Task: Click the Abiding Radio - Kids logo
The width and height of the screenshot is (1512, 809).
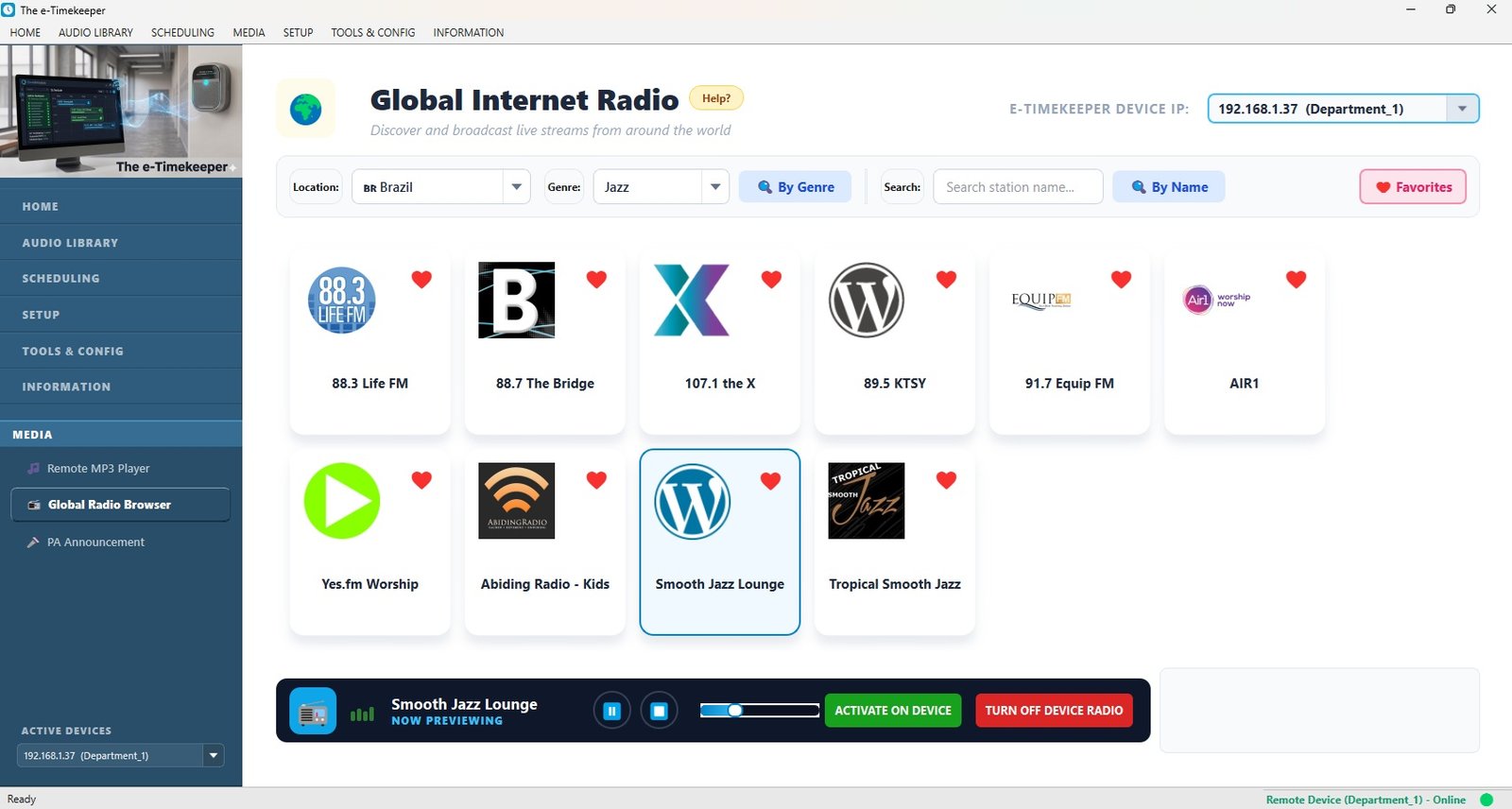Action: point(517,501)
